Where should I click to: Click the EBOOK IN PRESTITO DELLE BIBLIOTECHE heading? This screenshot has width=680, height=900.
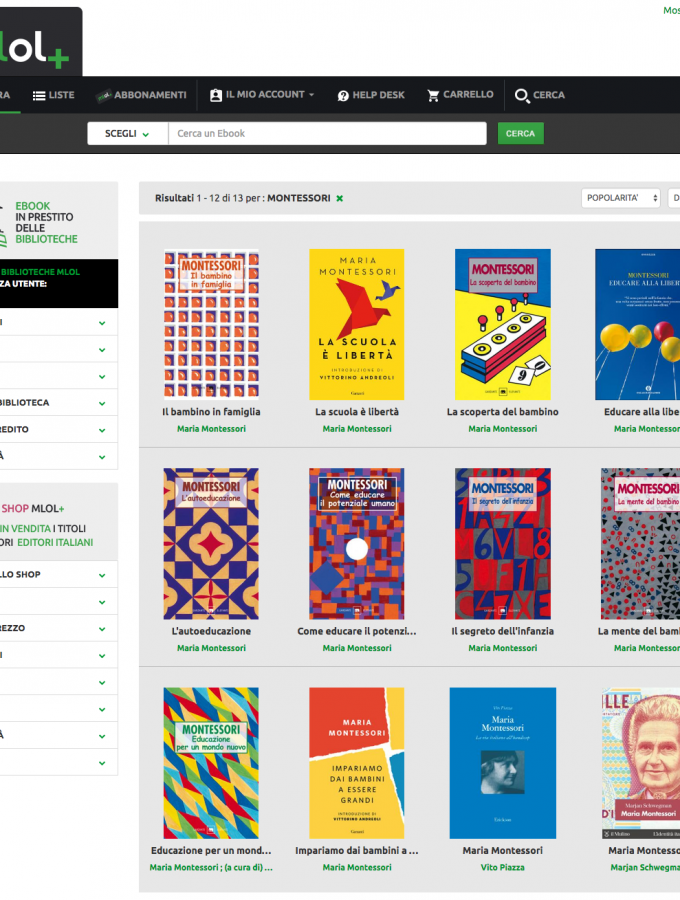[46, 223]
